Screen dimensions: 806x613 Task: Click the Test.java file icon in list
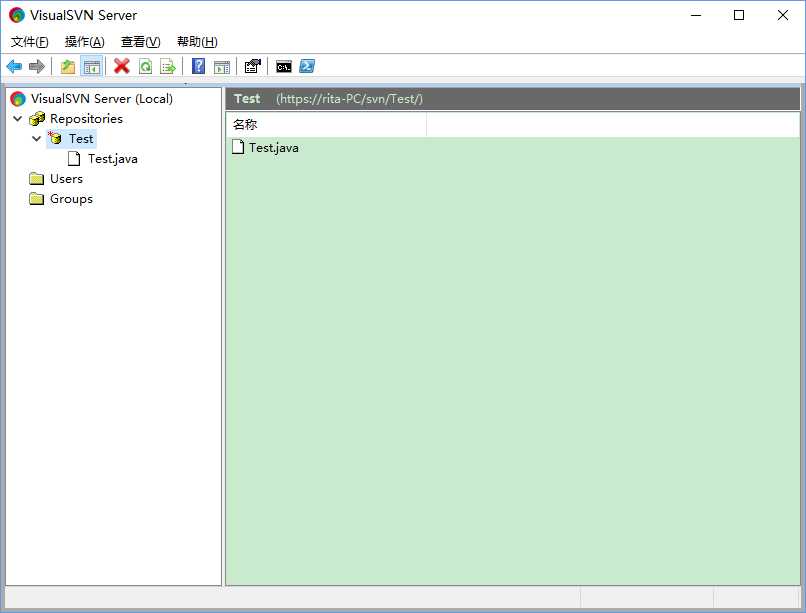click(x=237, y=147)
